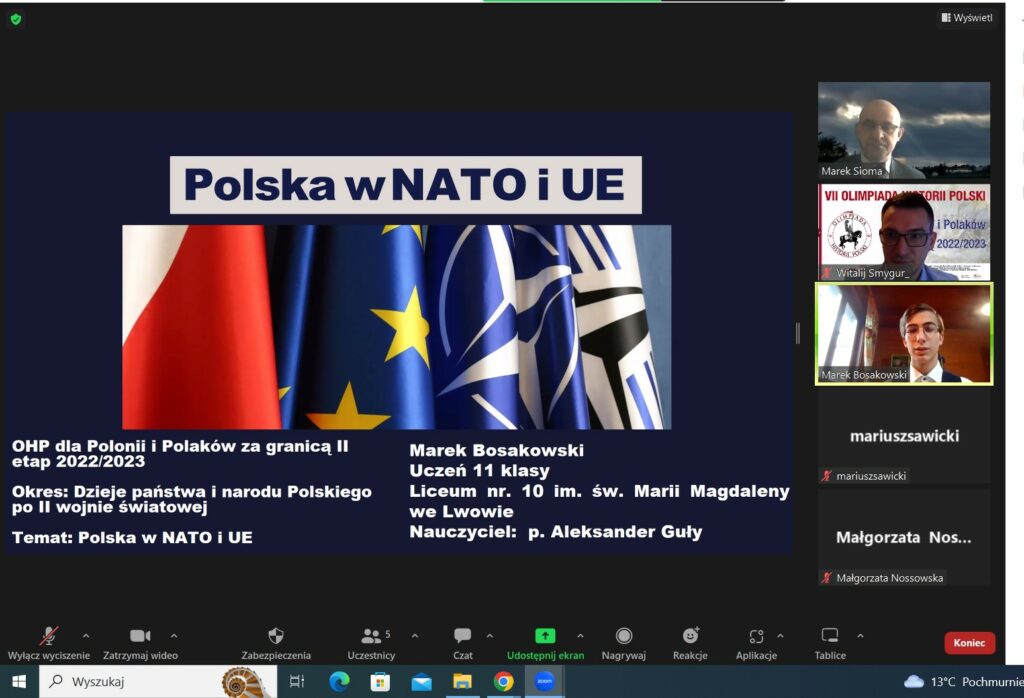Viewport: 1024px width, 698px height.
Task: Open the Wyświetl view menu
Action: click(x=967, y=18)
